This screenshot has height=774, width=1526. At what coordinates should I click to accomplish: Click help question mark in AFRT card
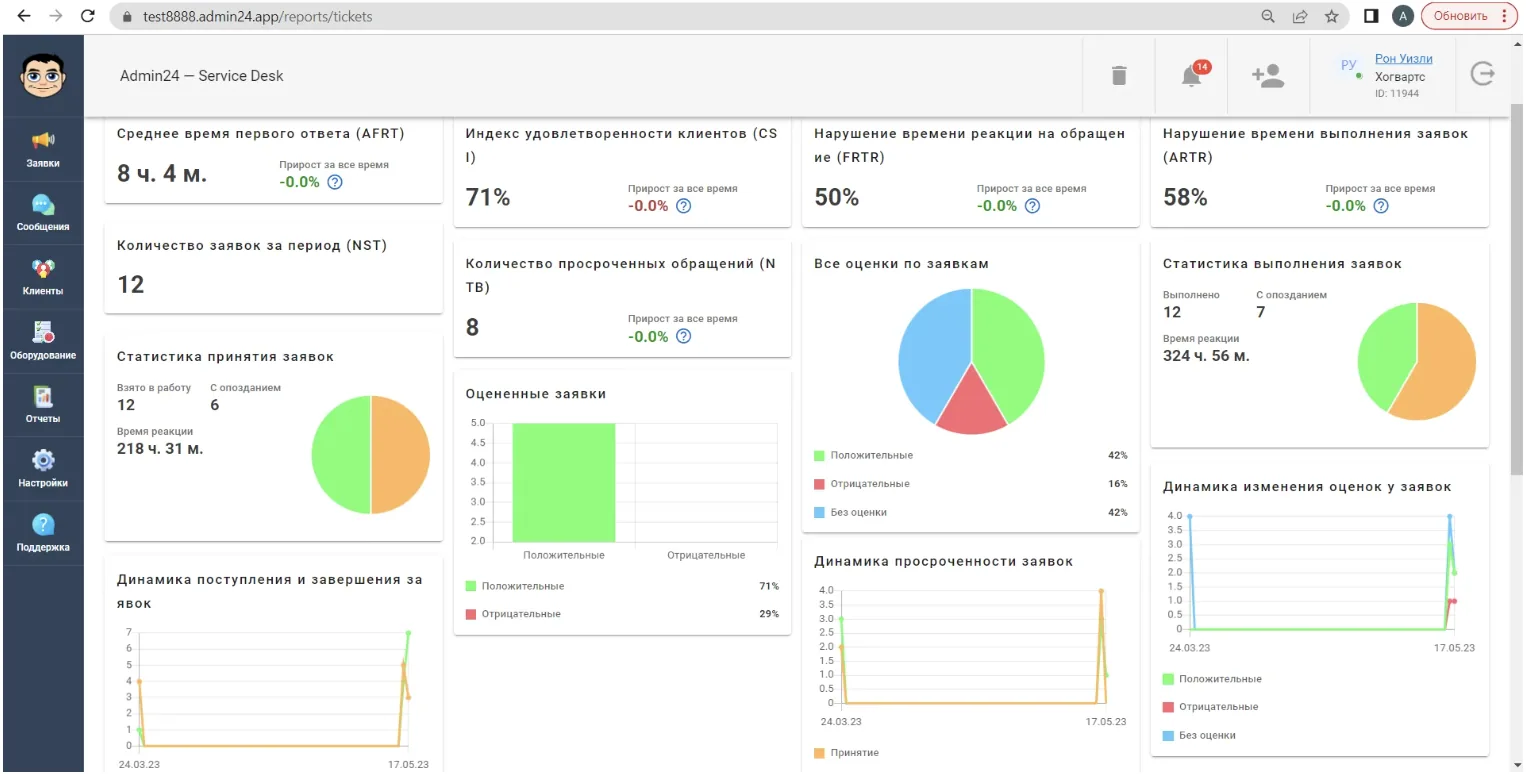tap(335, 182)
